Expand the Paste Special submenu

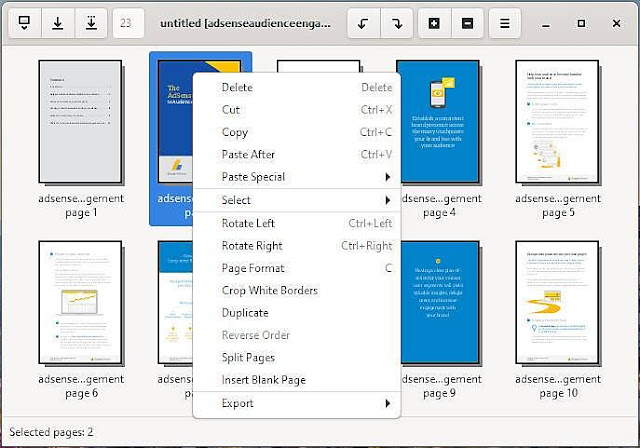(297, 177)
